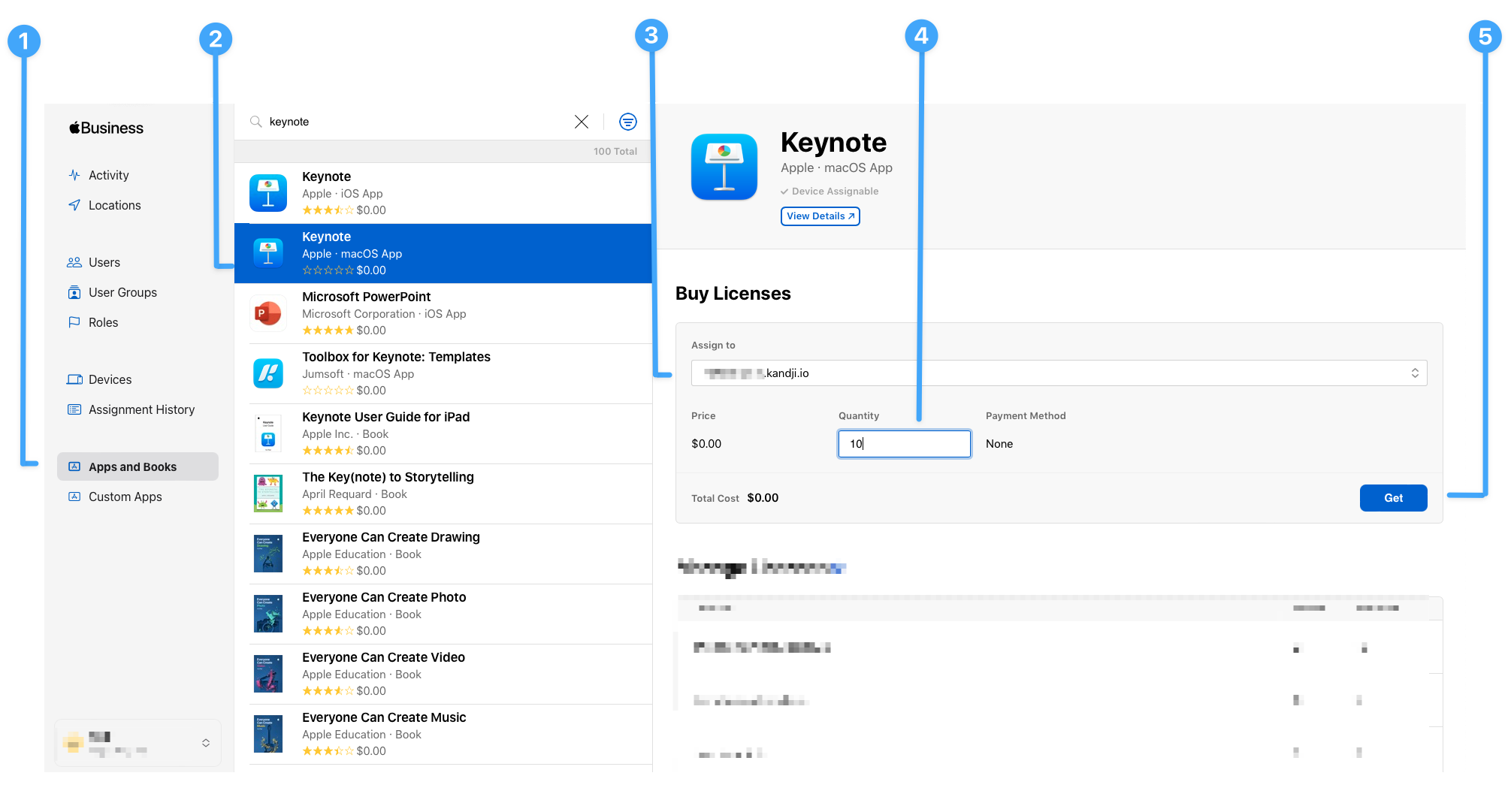Select the Roles flag icon
This screenshot has width=1508, height=812.
tap(74, 322)
